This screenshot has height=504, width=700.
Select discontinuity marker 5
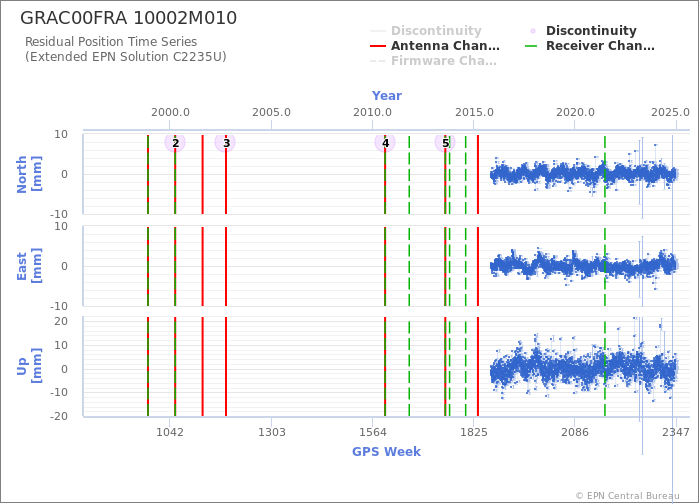(445, 143)
